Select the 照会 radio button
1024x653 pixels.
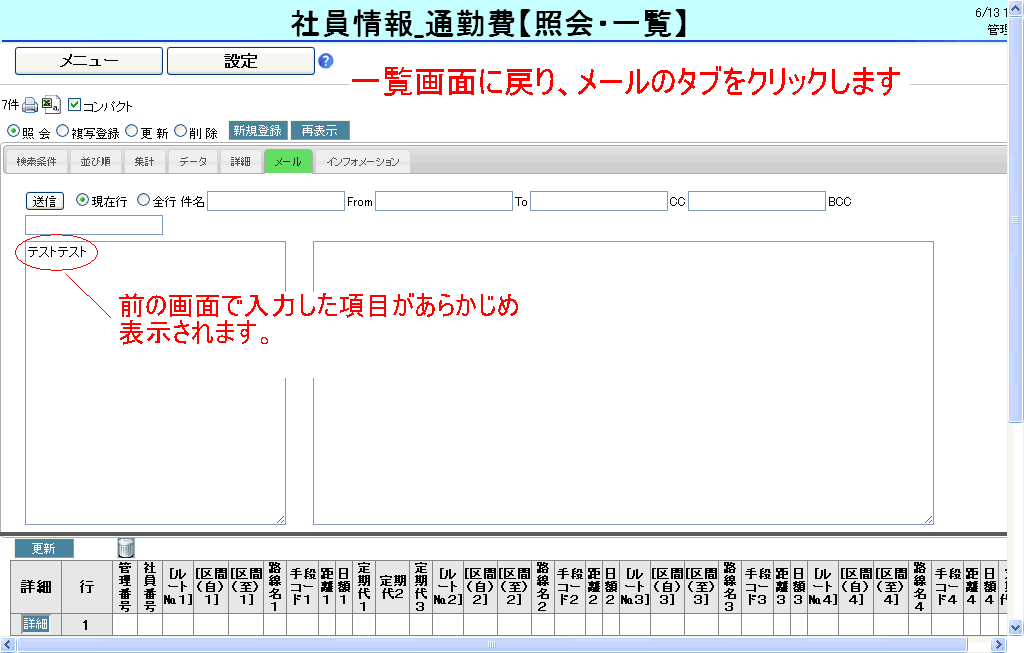[x=13, y=131]
